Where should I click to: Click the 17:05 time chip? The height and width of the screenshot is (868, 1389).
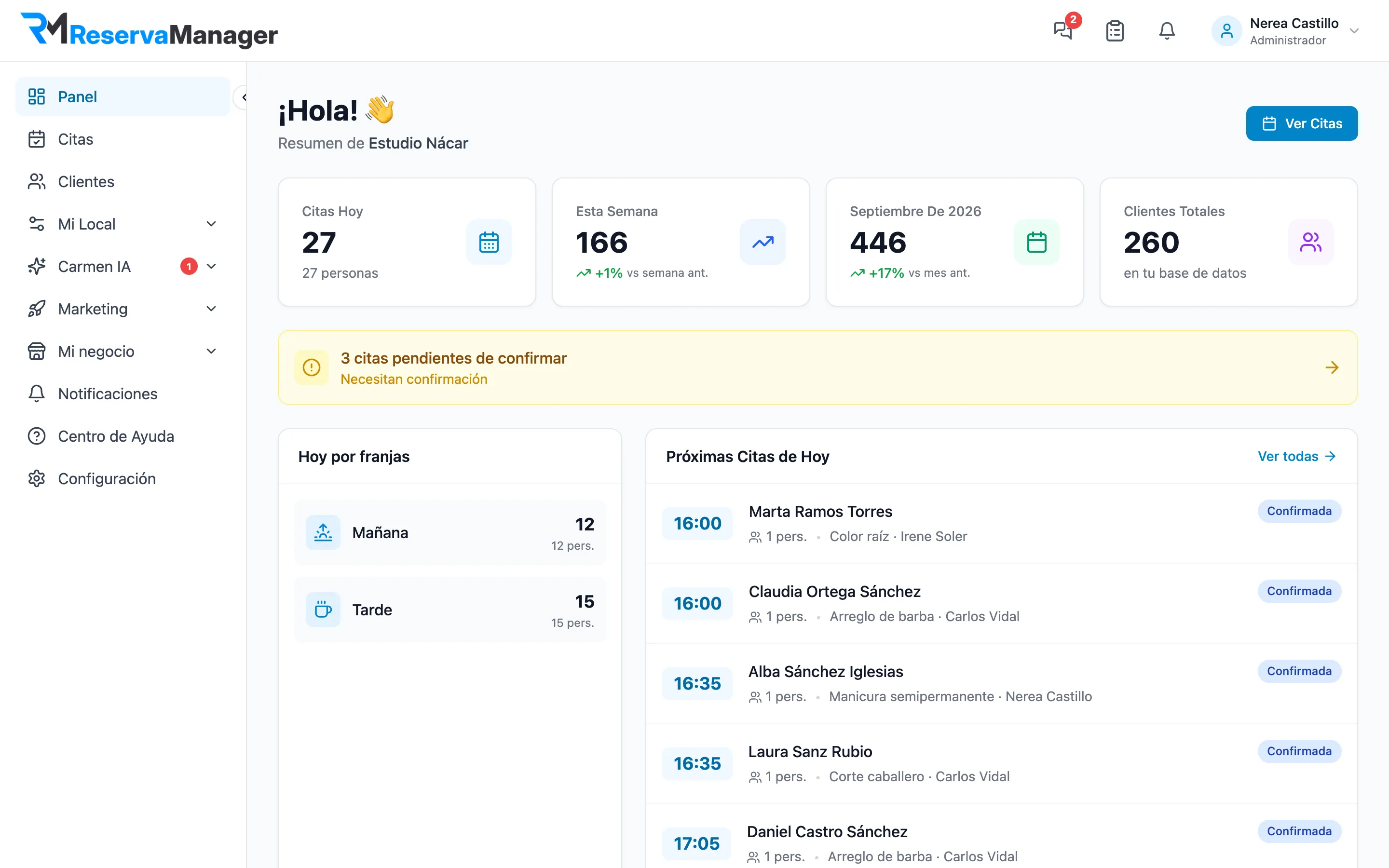point(697,843)
